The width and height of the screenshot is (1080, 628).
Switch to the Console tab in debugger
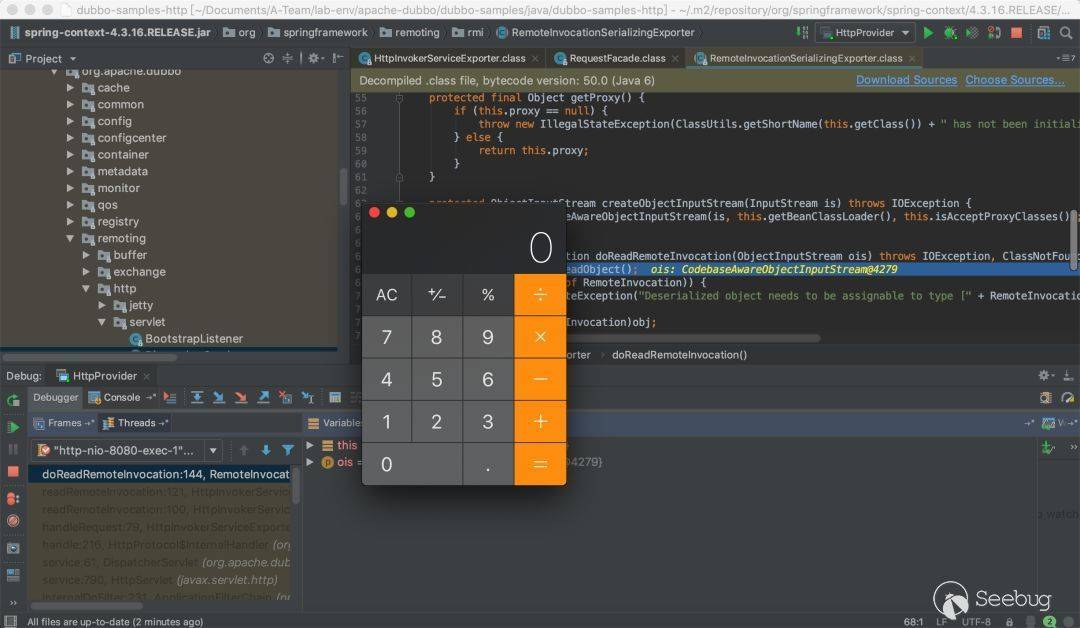(x=121, y=397)
